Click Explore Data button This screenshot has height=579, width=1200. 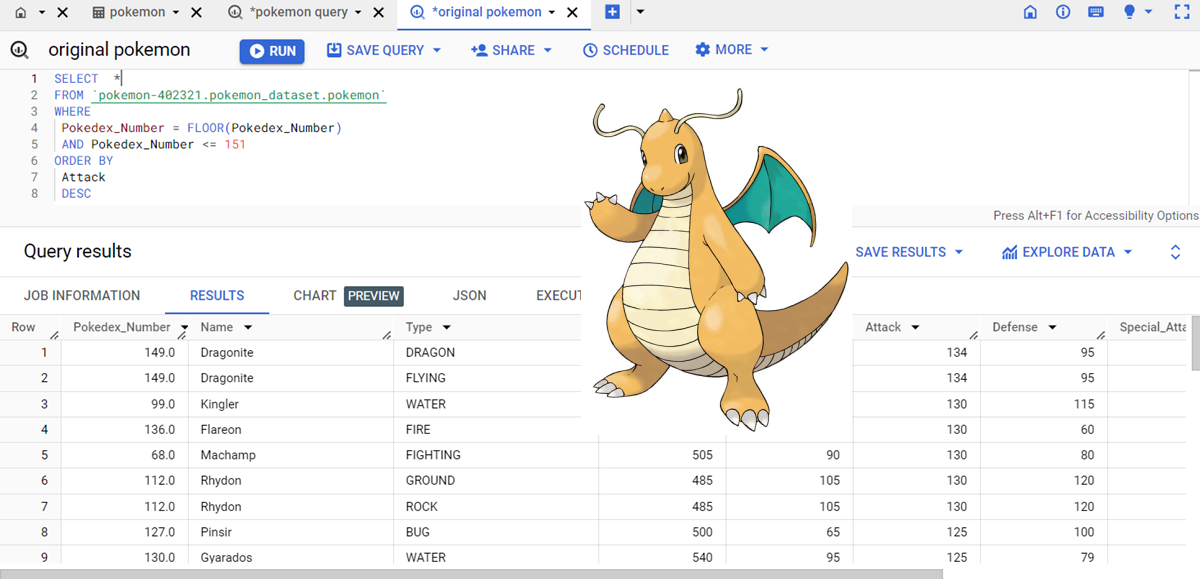pos(1058,252)
